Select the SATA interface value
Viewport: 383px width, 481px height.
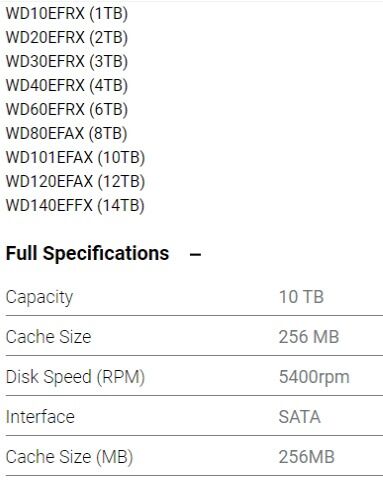[x=300, y=417]
